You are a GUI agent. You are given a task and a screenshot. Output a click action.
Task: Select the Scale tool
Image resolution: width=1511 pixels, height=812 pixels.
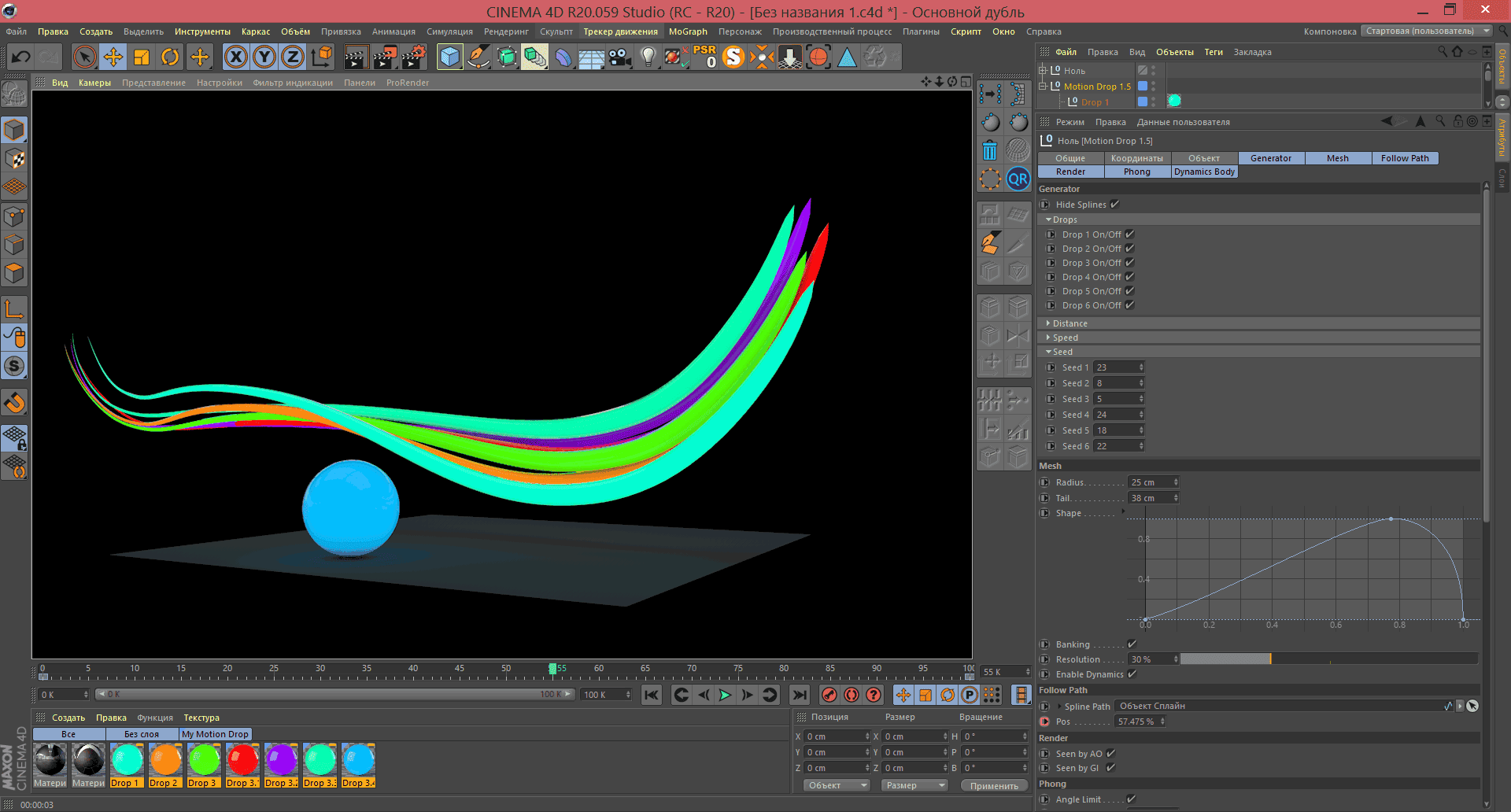click(x=142, y=57)
